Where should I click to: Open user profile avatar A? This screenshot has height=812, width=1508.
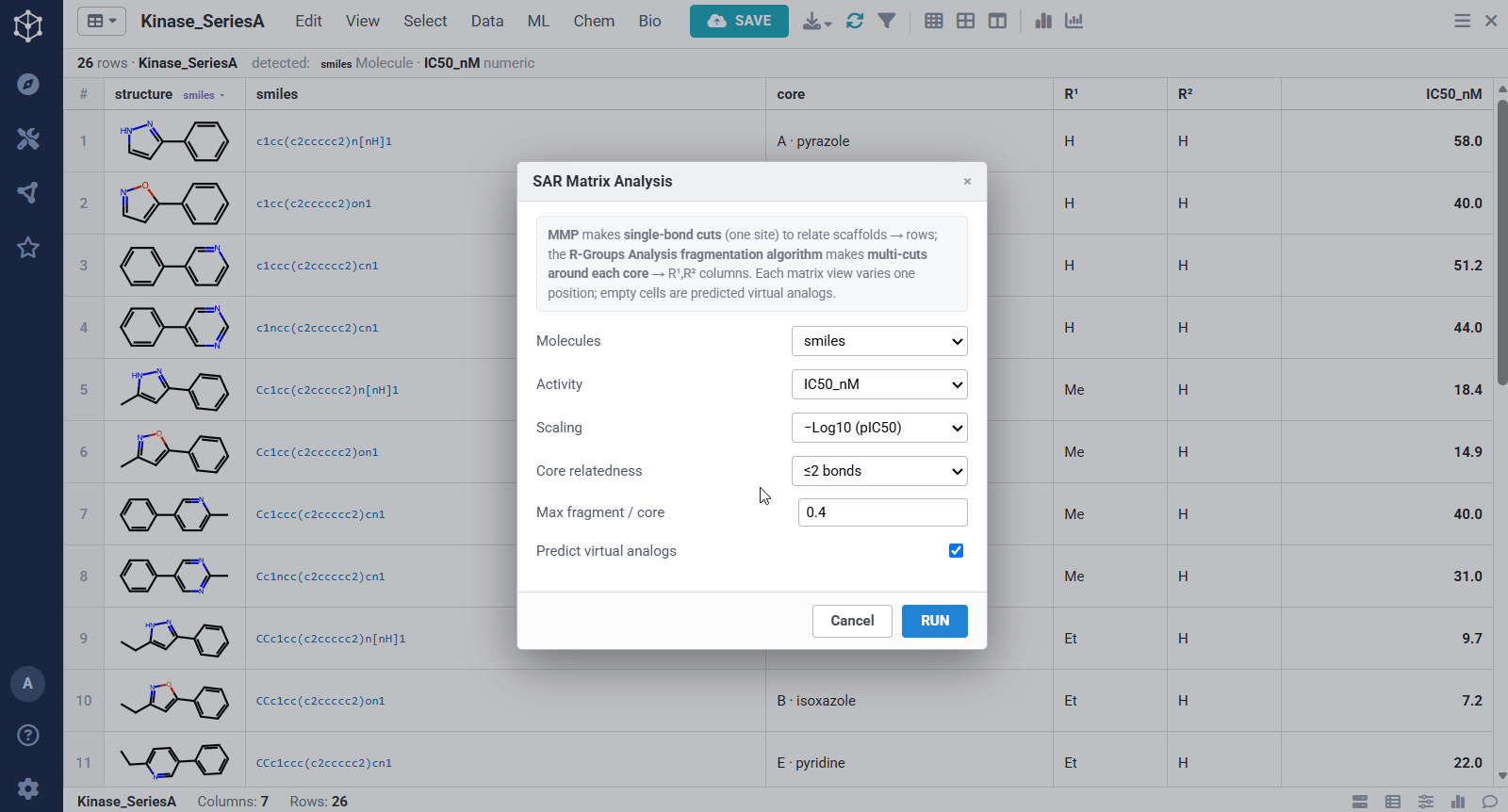coord(27,684)
